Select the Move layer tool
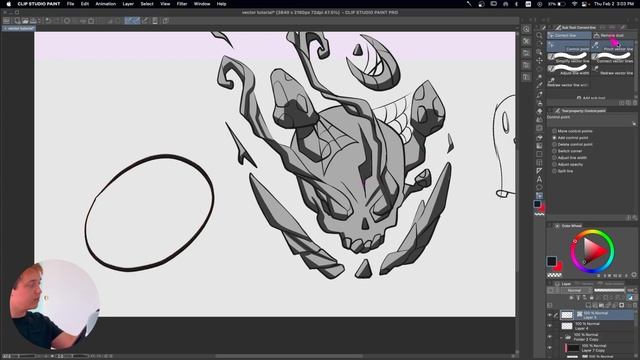 [x=539, y=60]
